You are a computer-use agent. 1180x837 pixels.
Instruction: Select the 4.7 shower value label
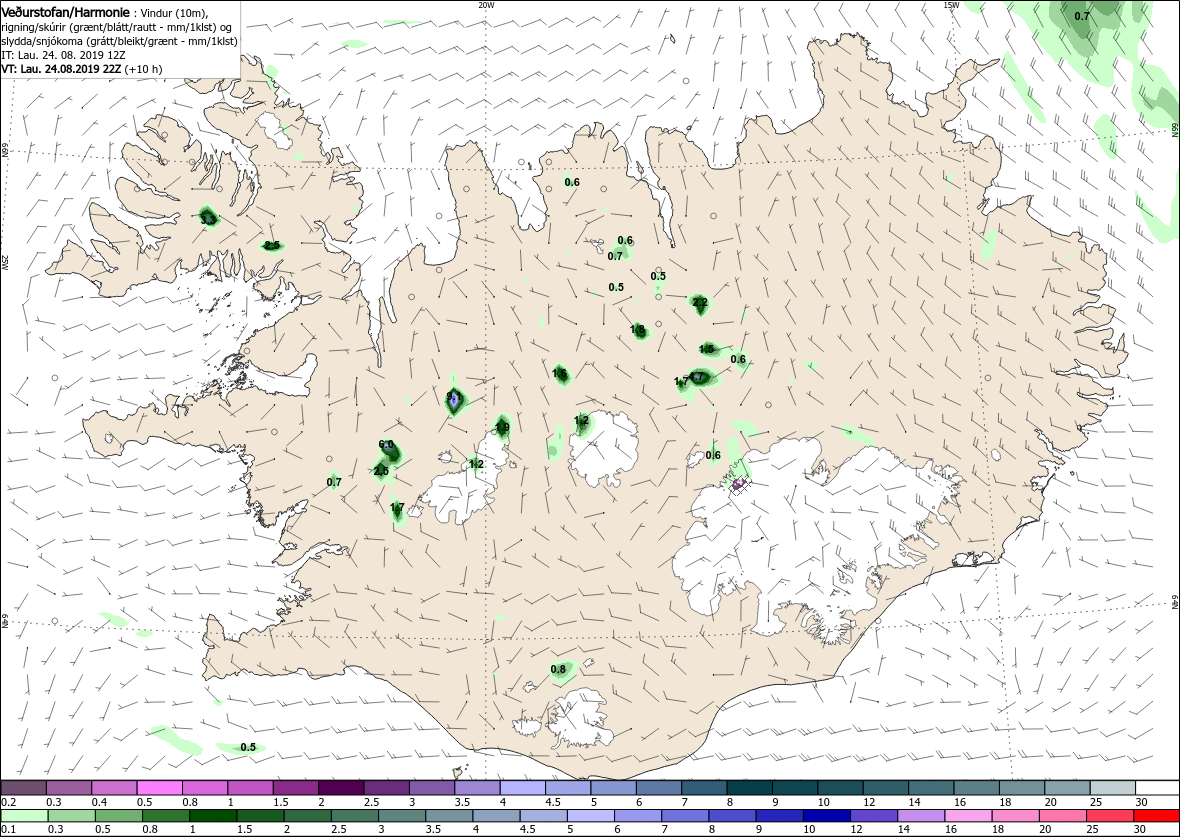(698, 377)
